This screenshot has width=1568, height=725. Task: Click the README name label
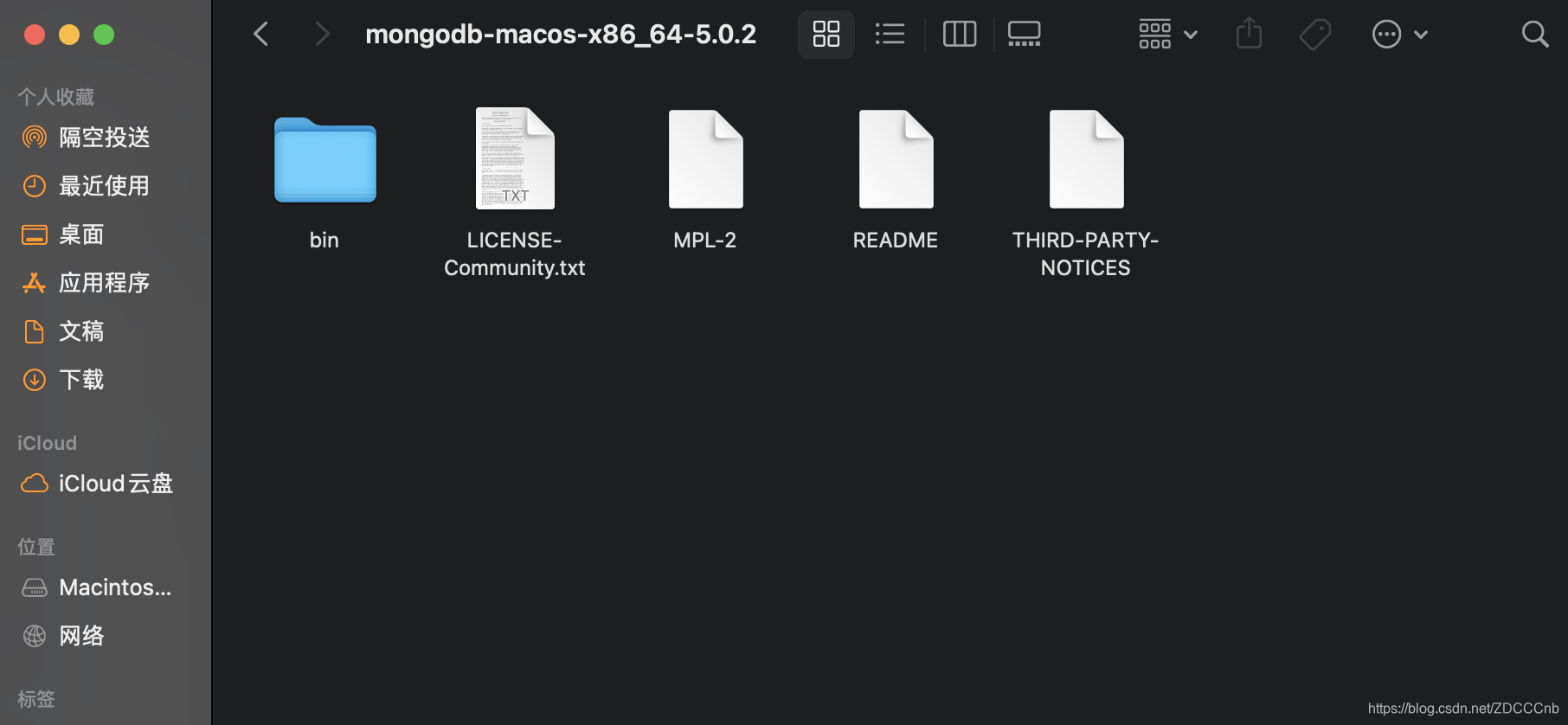896,241
